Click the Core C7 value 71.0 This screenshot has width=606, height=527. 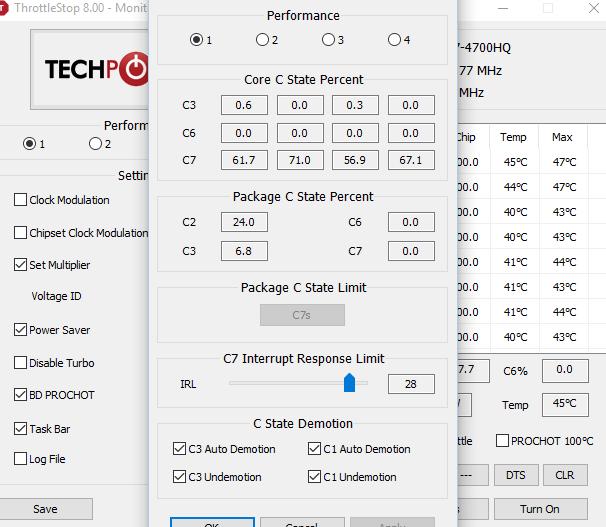tap(300, 160)
